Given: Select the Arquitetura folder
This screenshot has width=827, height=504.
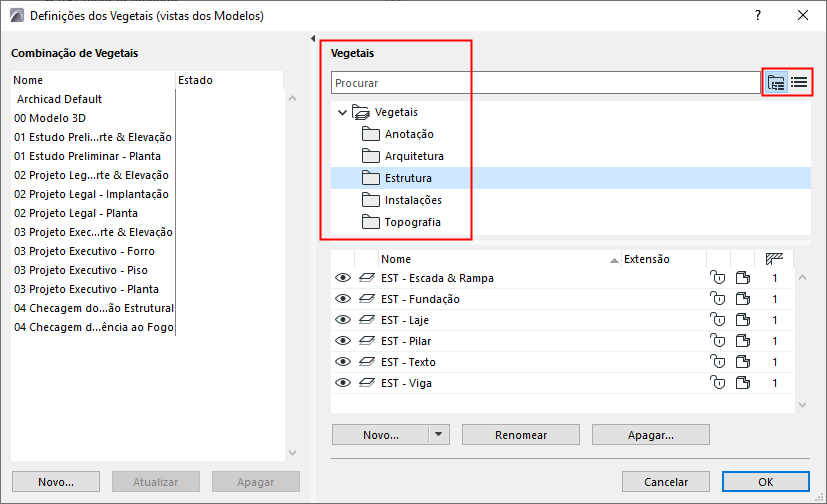Looking at the screenshot, I should click(x=413, y=156).
